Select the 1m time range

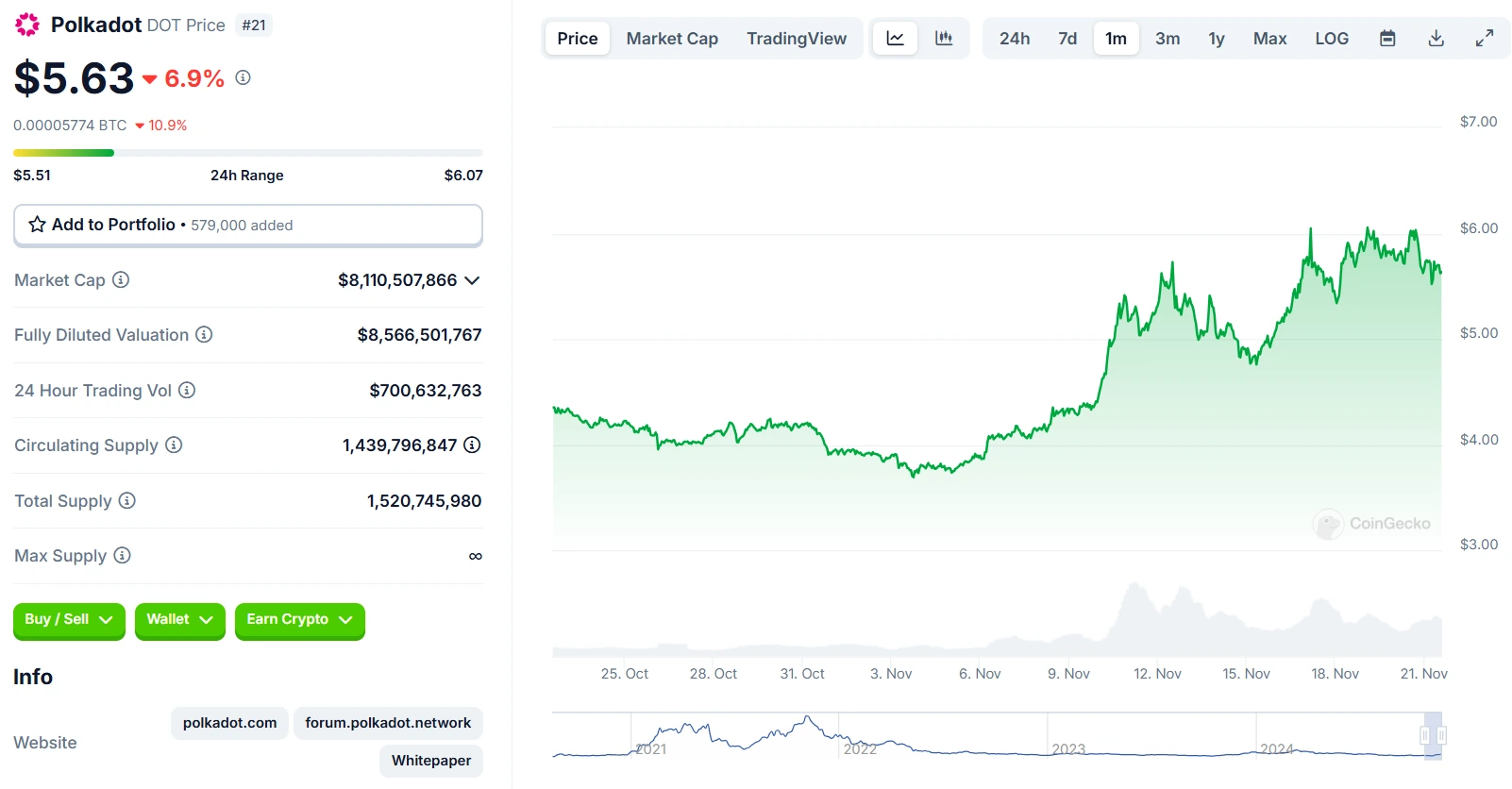pos(1116,39)
